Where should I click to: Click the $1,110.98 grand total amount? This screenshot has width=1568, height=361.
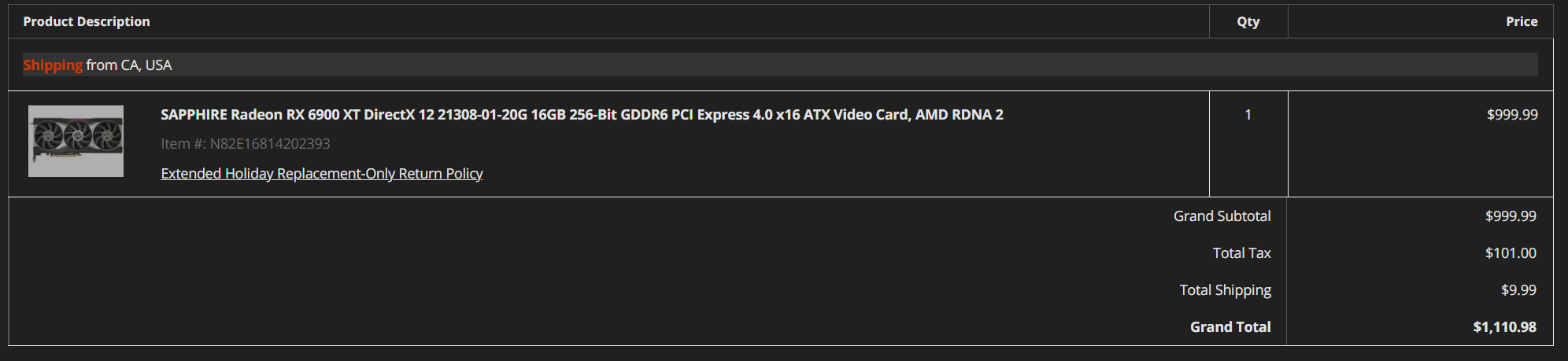[1504, 327]
